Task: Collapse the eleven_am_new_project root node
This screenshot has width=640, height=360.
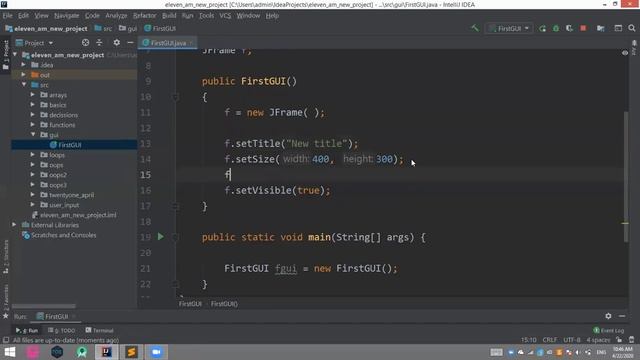Action: click(x=15, y=55)
